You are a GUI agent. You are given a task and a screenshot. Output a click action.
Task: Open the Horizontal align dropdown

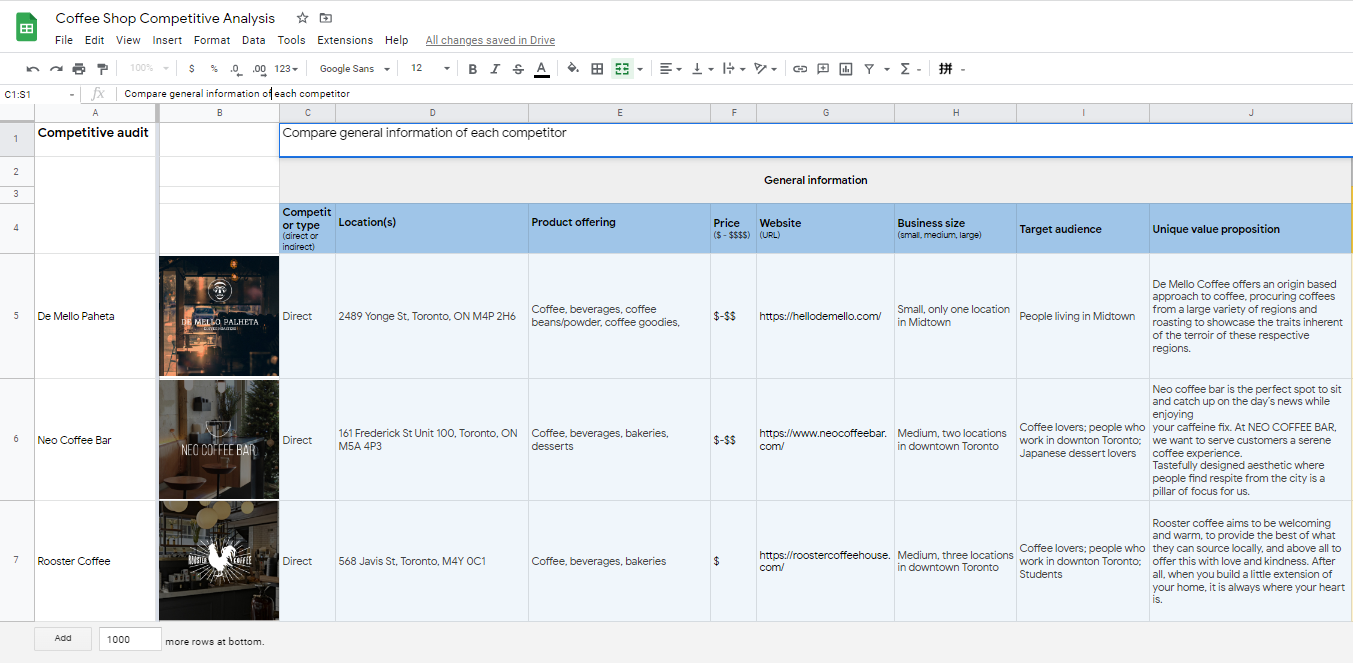click(671, 69)
